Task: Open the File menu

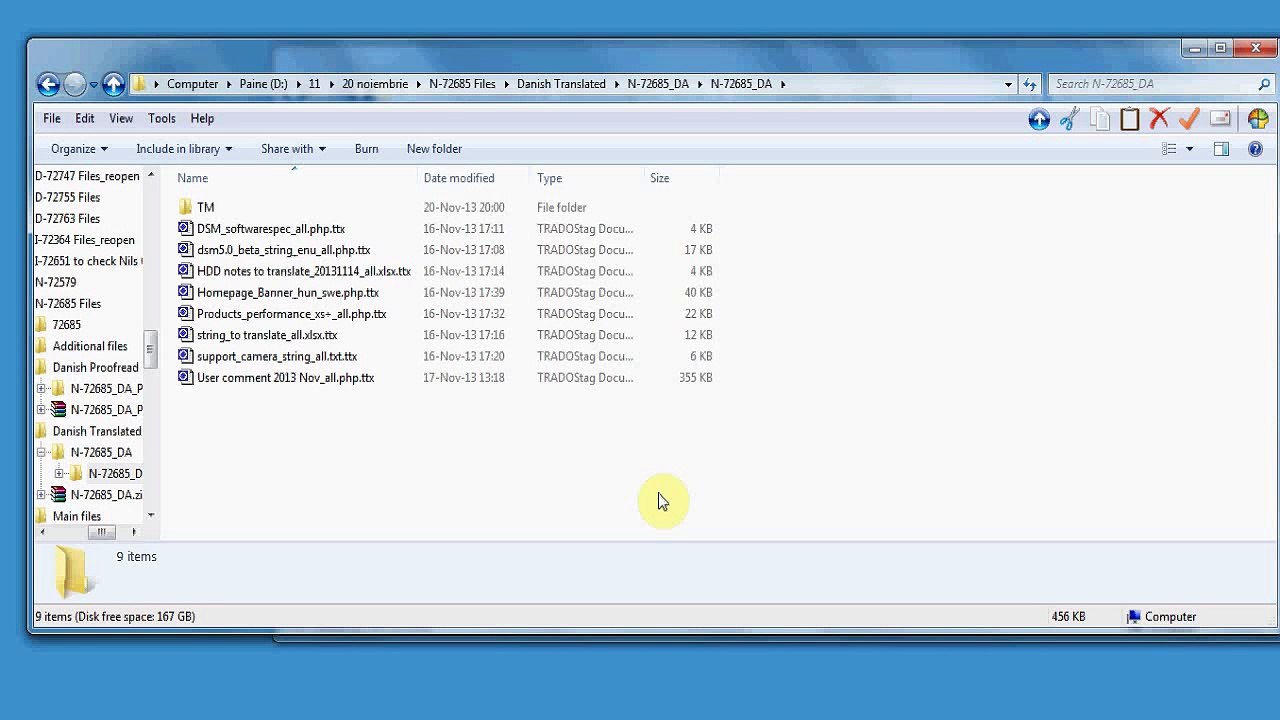Action: click(x=52, y=118)
